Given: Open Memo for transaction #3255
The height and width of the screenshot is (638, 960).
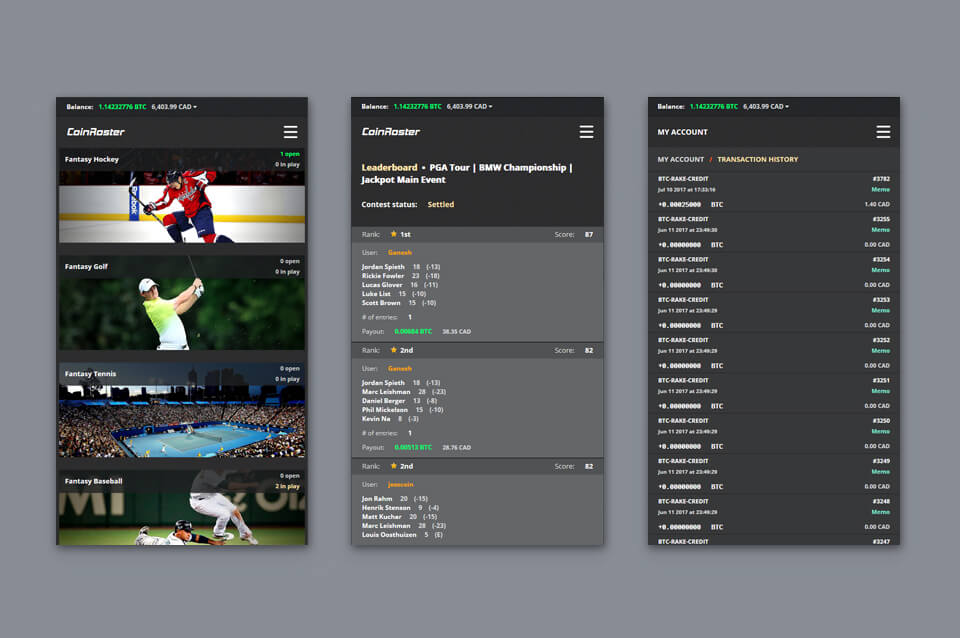Looking at the screenshot, I should pos(880,230).
